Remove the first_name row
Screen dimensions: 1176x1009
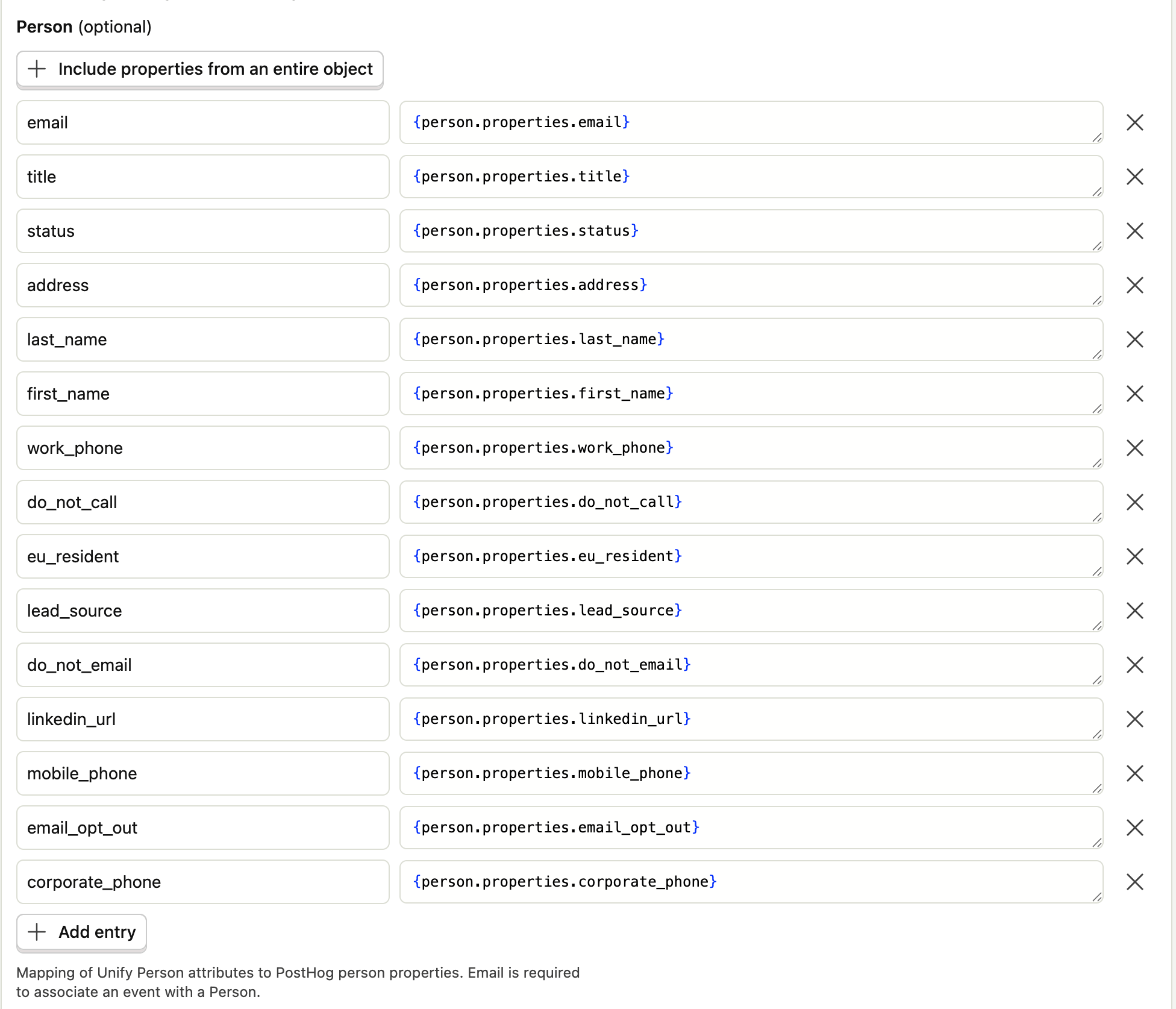pyautogui.click(x=1135, y=394)
